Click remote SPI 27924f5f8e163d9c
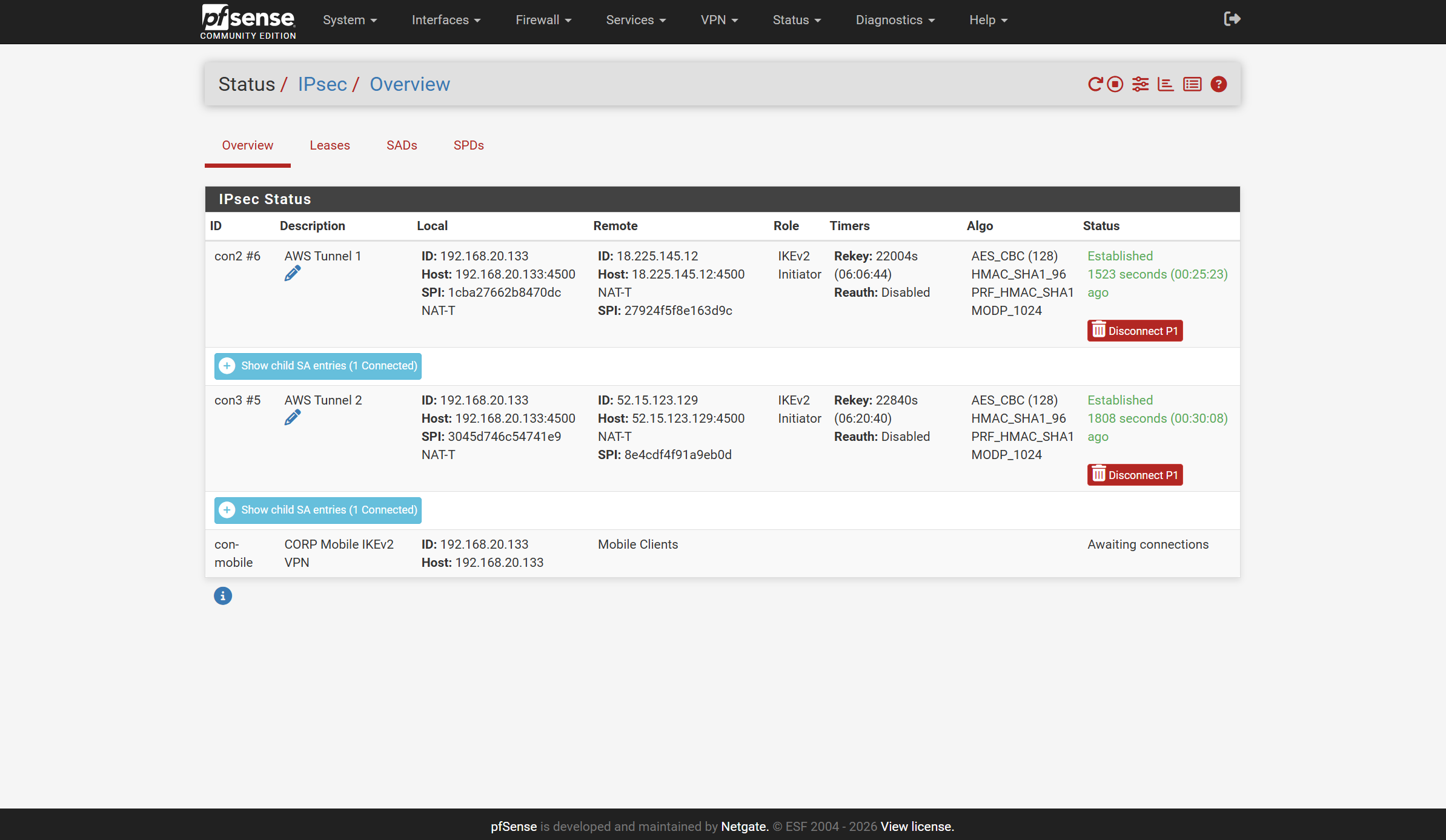Image resolution: width=1446 pixels, height=840 pixels. click(678, 311)
